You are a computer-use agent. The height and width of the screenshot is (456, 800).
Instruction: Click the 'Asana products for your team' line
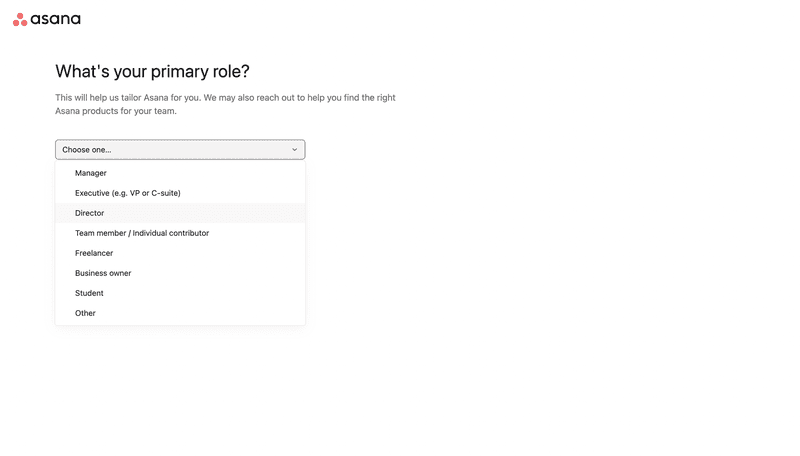(x=116, y=111)
